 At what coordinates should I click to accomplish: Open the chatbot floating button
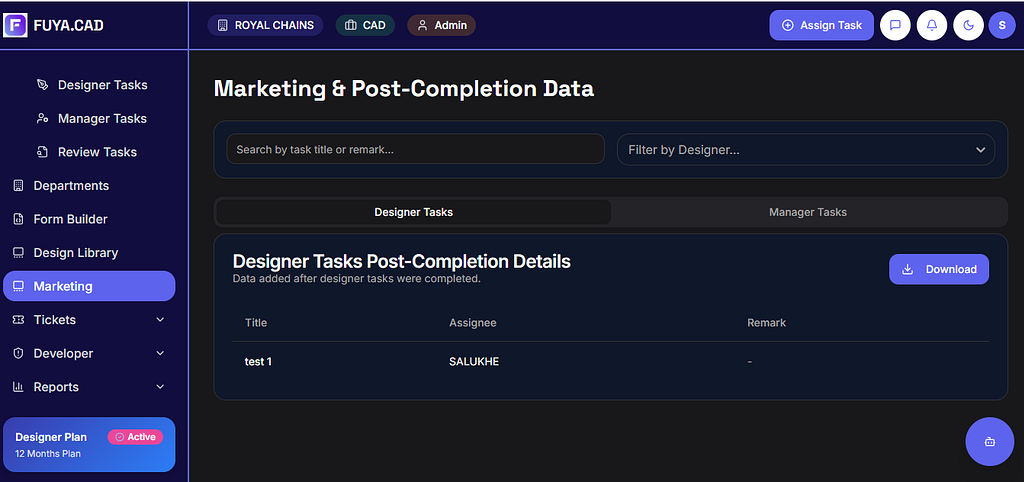[990, 441]
